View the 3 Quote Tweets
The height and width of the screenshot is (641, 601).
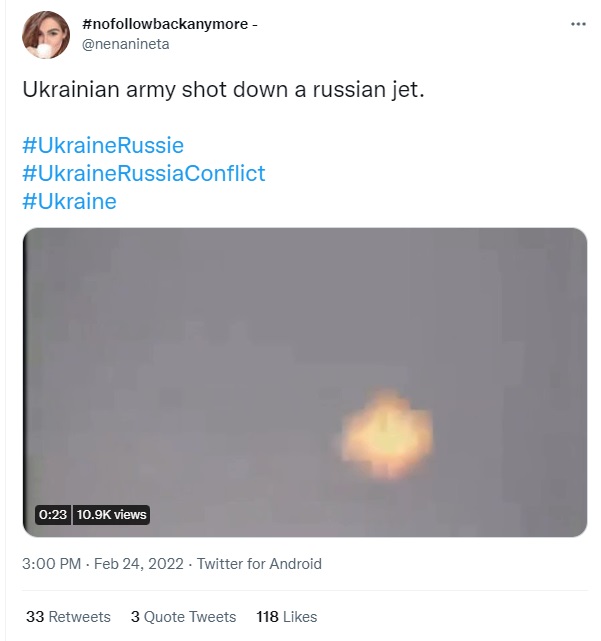(x=183, y=617)
